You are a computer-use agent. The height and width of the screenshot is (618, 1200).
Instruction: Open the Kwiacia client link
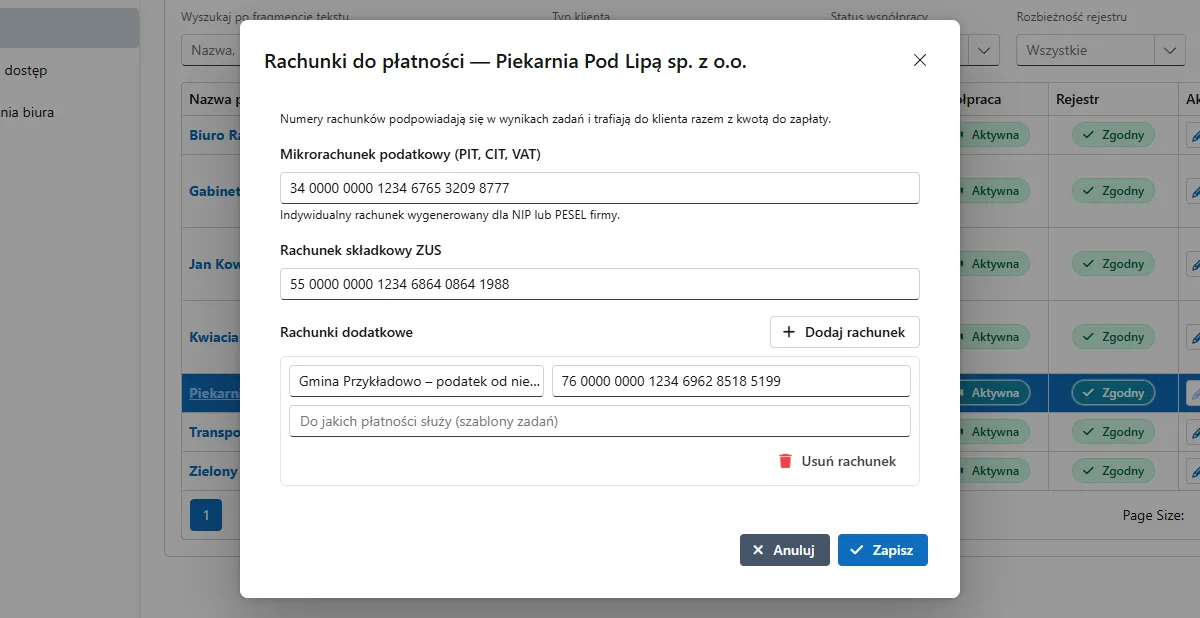(x=214, y=337)
